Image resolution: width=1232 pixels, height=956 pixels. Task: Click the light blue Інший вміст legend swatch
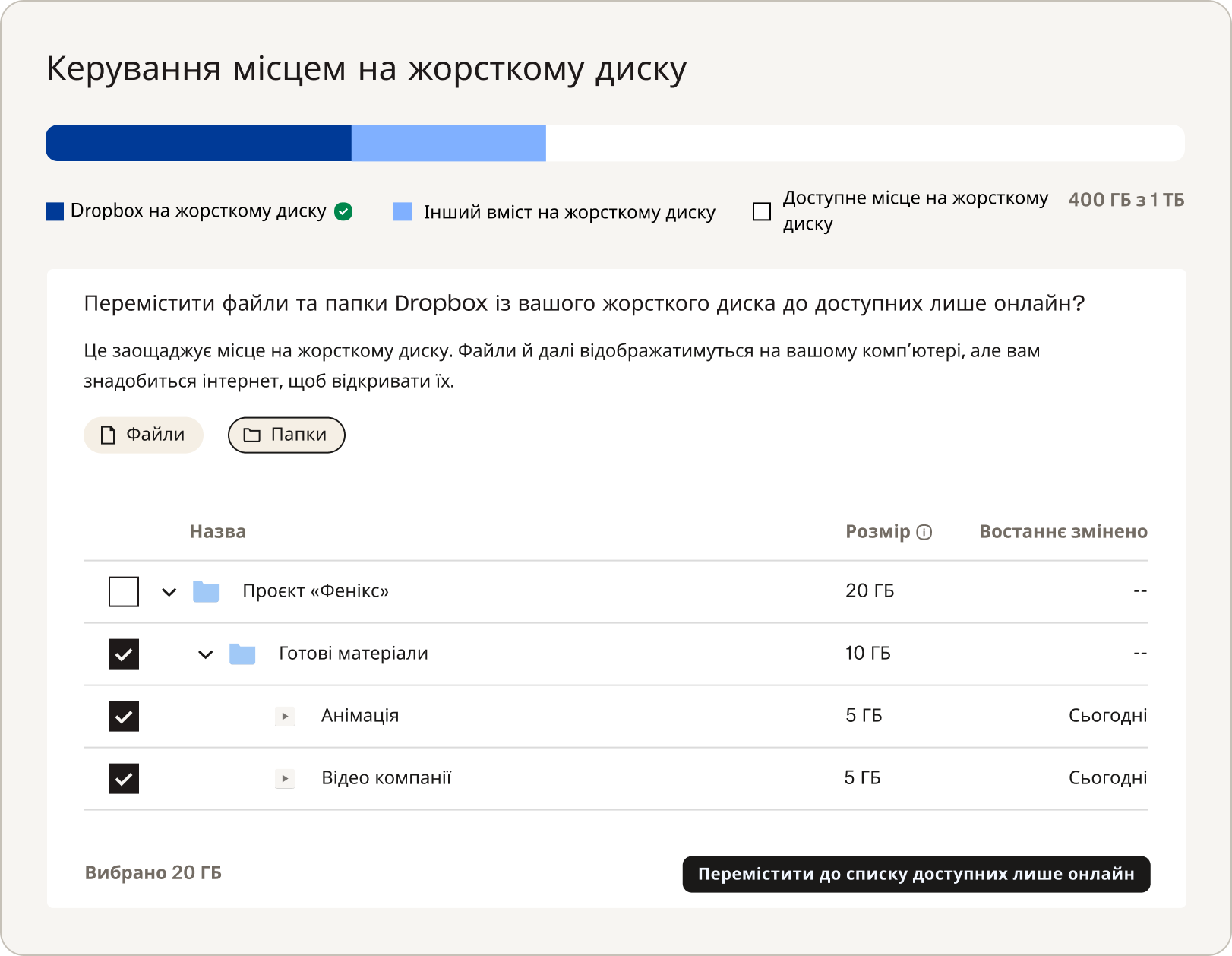pos(403,211)
